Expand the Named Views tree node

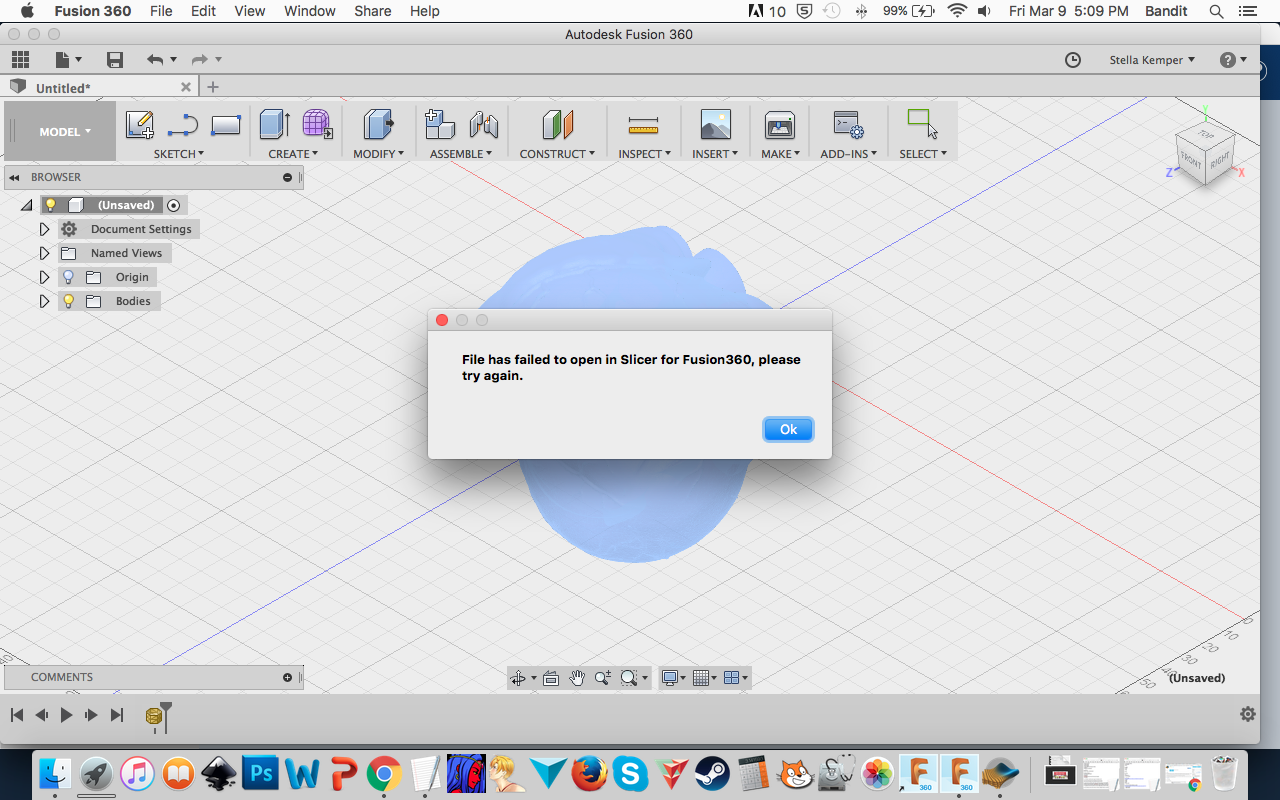[x=44, y=253]
